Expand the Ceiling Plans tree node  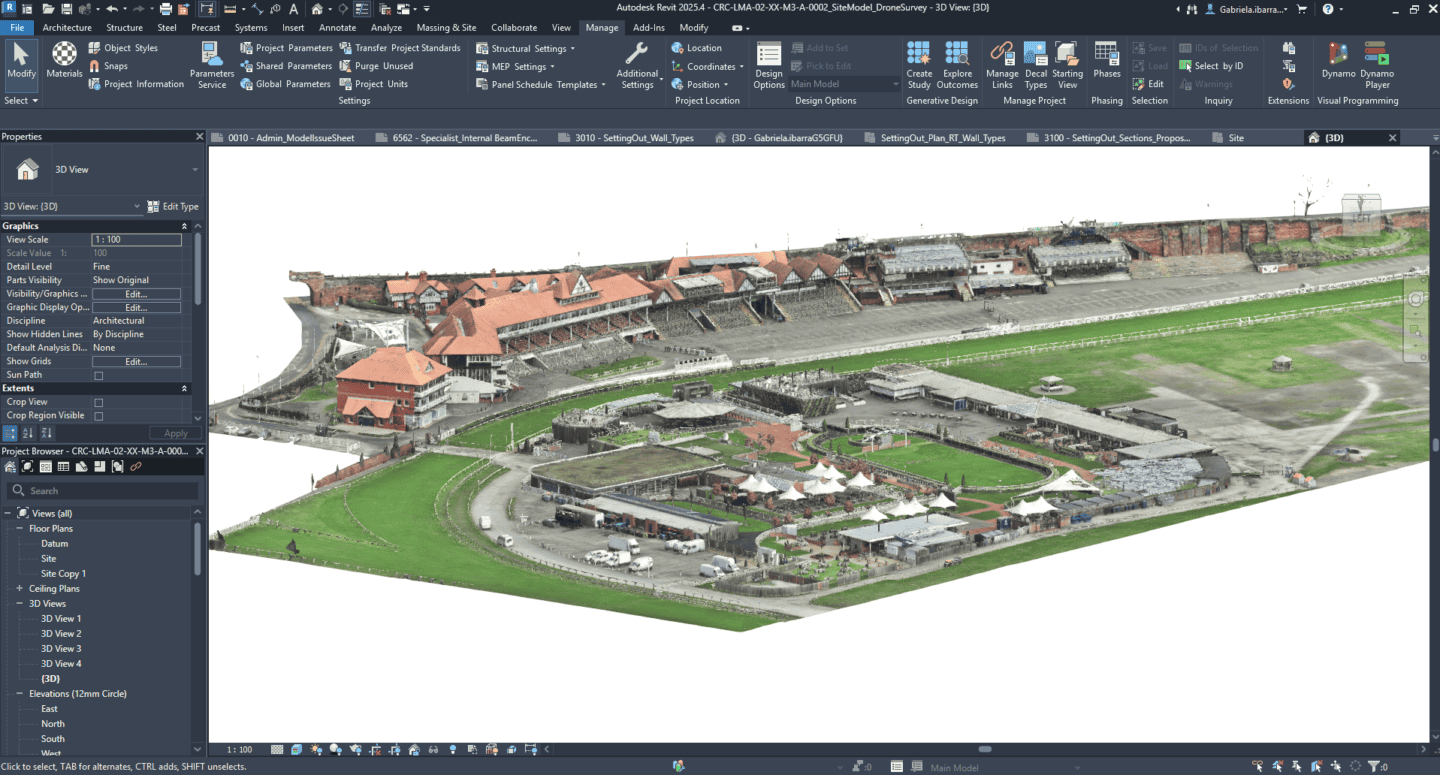pos(19,589)
